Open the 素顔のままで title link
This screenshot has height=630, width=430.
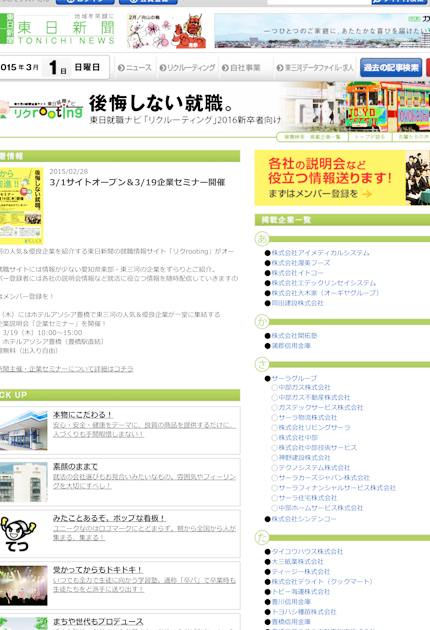[x=75, y=466]
